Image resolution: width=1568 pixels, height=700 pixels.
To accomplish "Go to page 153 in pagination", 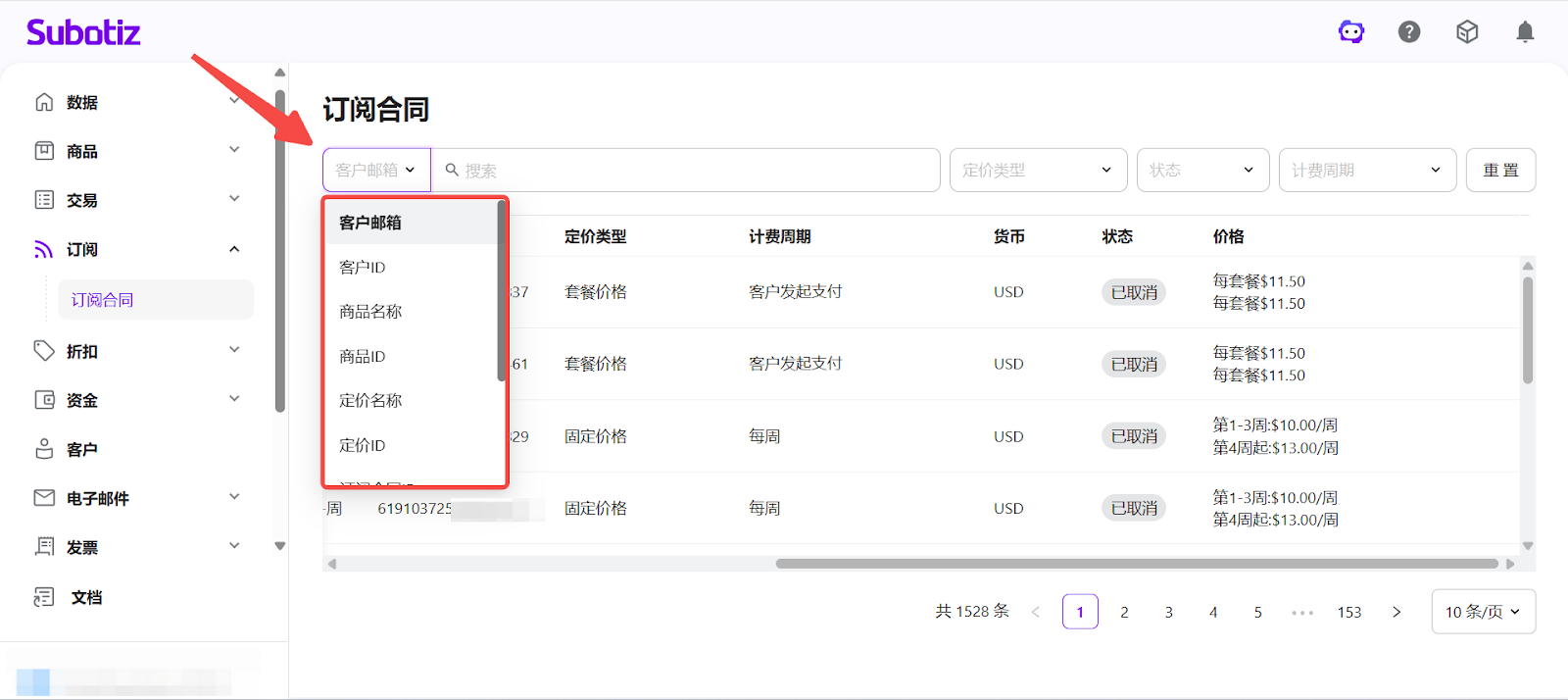I will [x=1348, y=612].
